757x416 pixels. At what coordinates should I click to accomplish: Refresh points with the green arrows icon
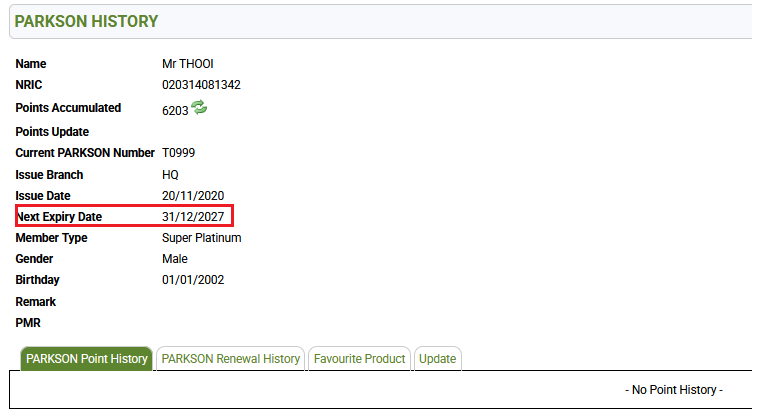tap(199, 107)
